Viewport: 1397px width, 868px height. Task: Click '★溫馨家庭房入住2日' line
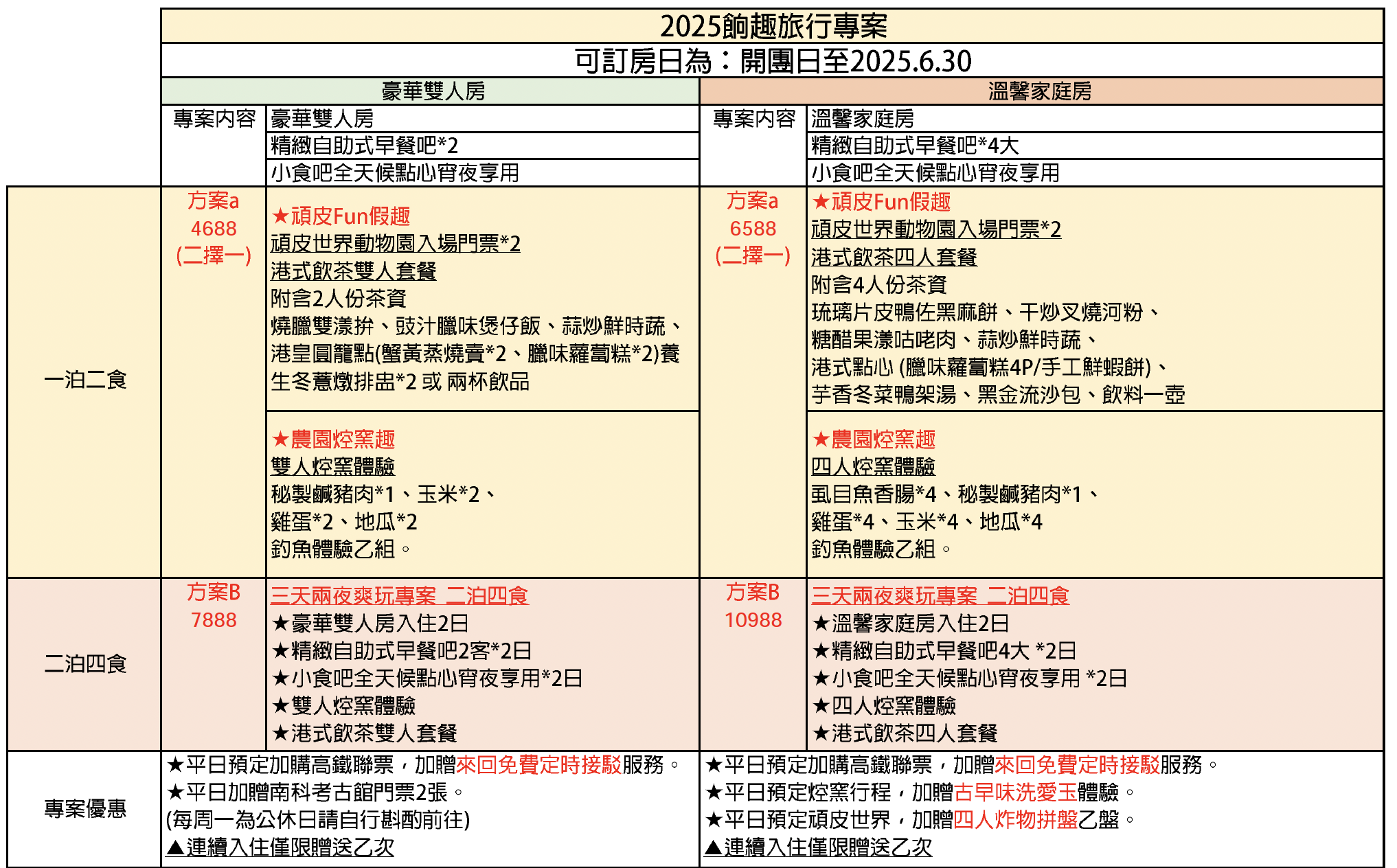[911, 624]
